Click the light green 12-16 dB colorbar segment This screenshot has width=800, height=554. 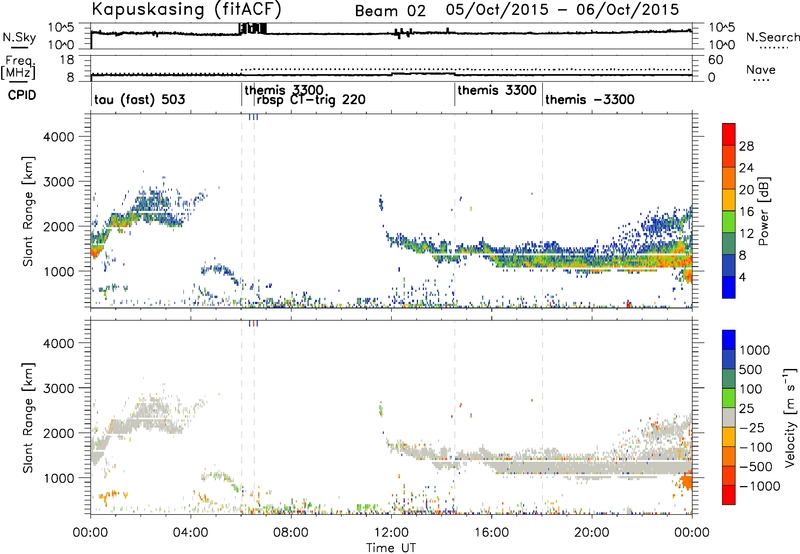click(729, 221)
